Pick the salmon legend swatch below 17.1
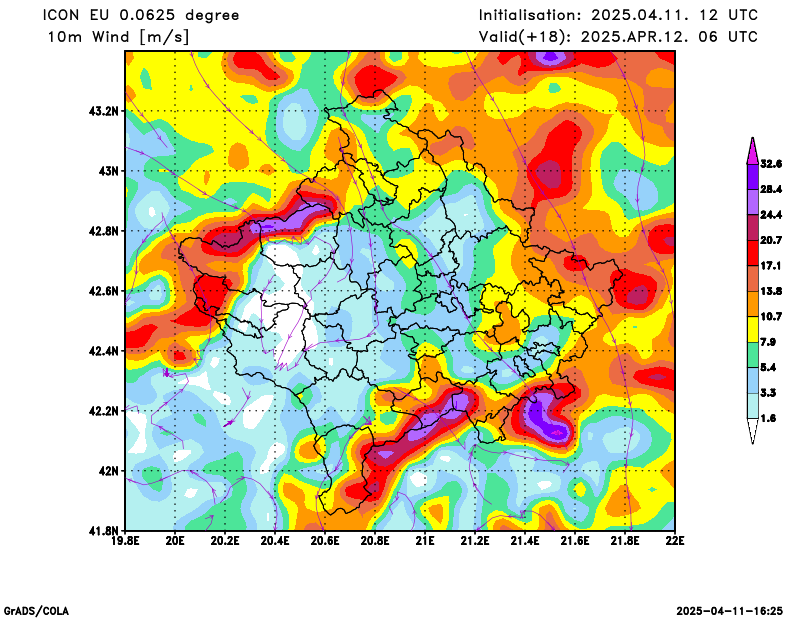This screenshot has height=618, width=800. tap(752, 279)
